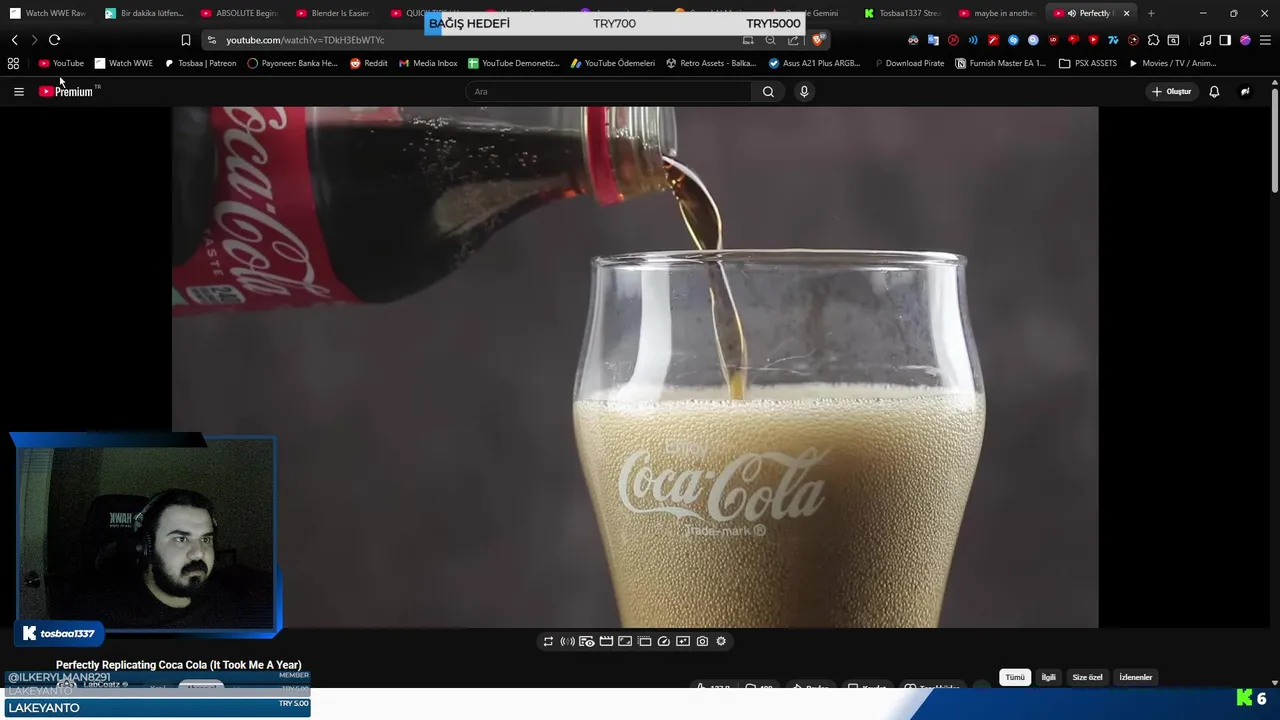Toggle the audio boost icon under the video
The image size is (1280, 720).
click(567, 641)
